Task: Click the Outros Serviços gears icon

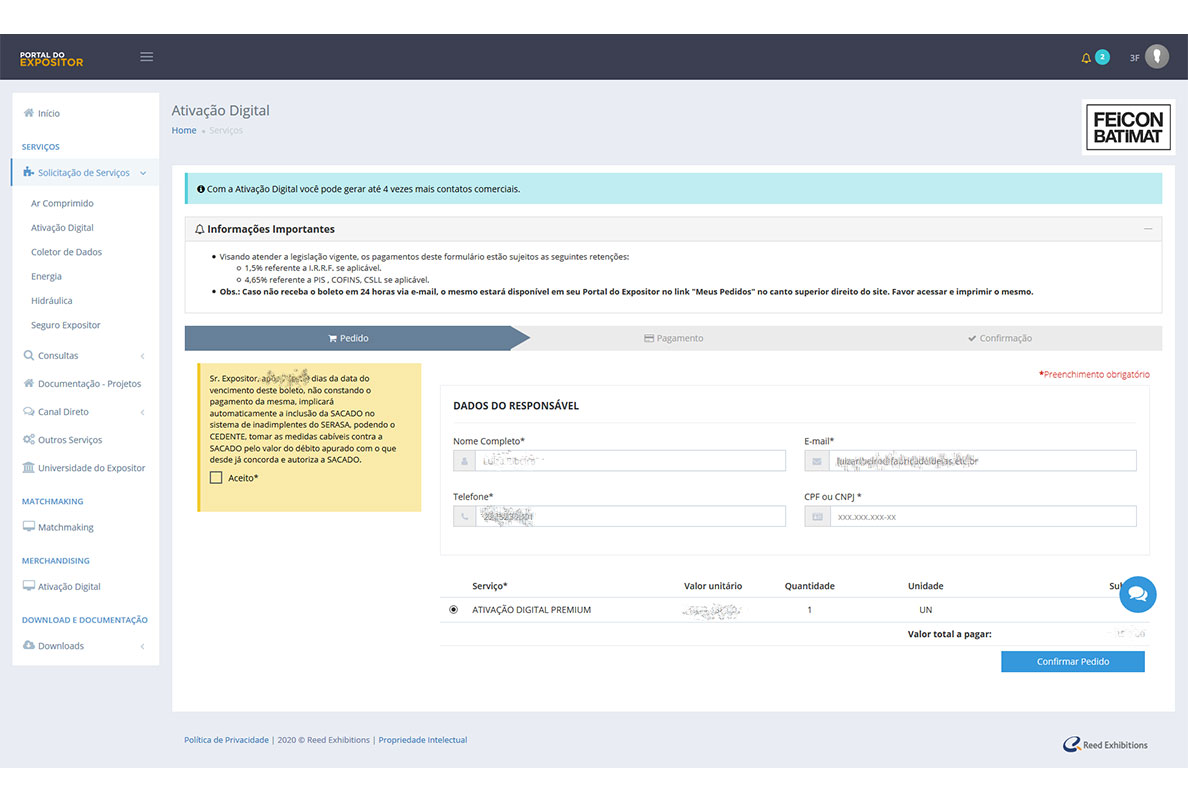Action: (29, 439)
